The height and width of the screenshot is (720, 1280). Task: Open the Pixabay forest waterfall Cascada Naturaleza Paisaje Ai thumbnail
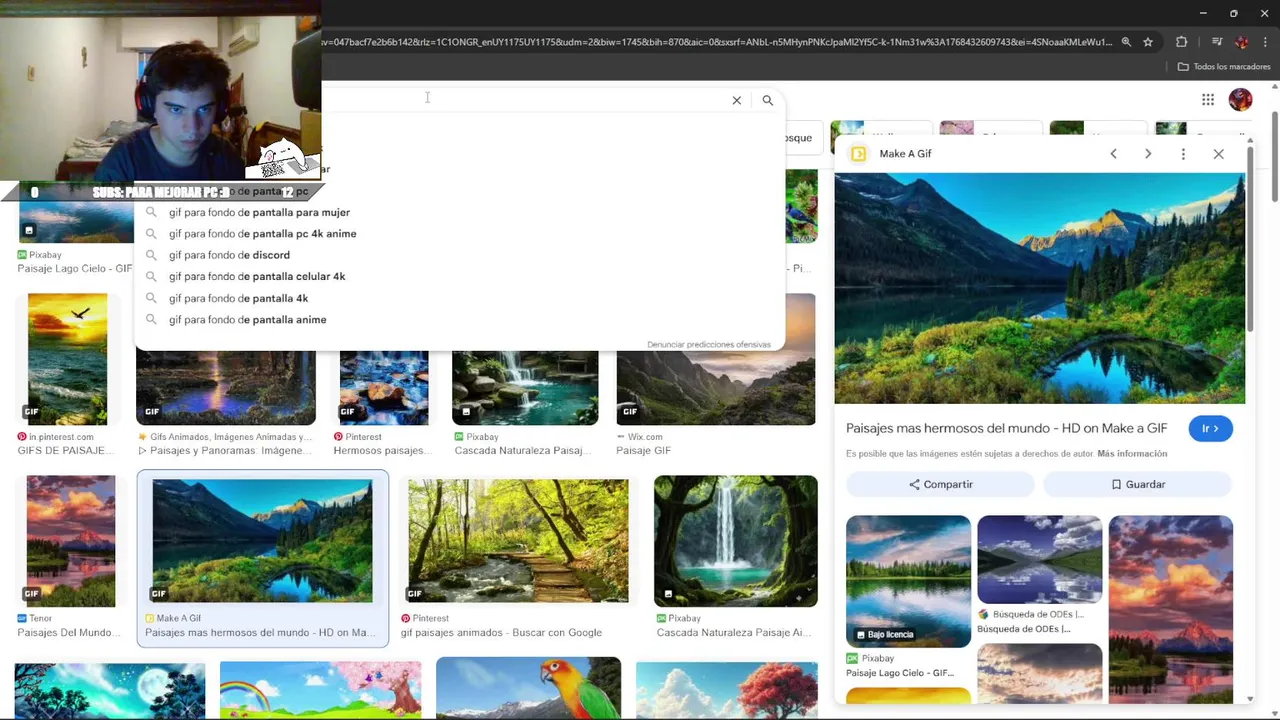[x=736, y=541]
